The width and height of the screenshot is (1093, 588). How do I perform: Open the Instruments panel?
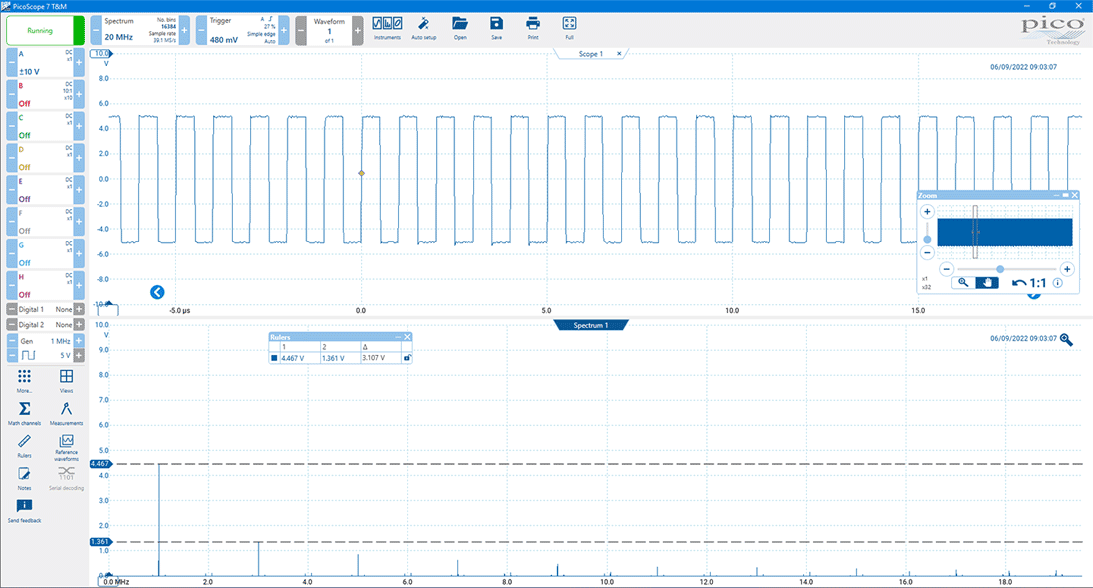click(387, 26)
